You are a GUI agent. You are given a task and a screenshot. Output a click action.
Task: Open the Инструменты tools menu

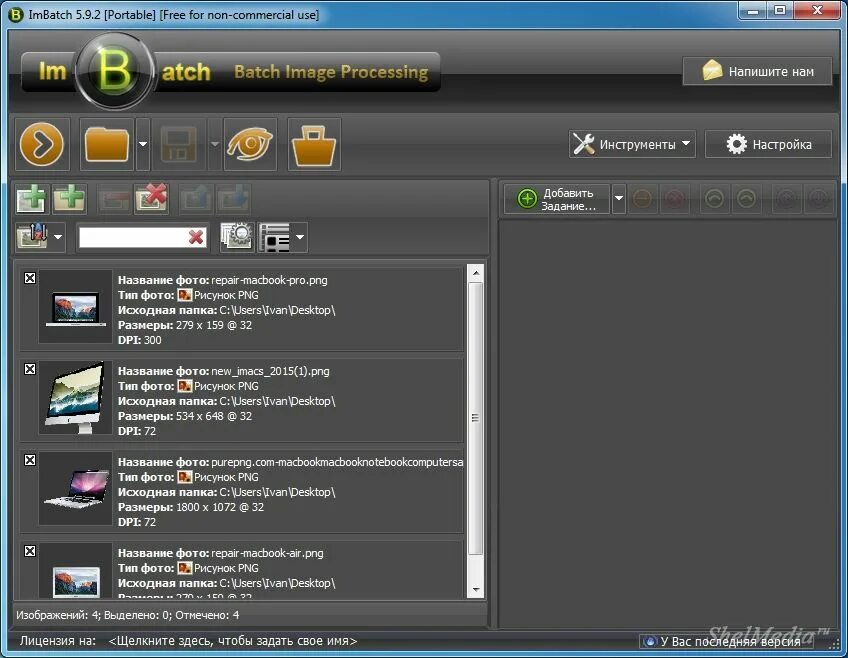pyautogui.click(x=632, y=144)
